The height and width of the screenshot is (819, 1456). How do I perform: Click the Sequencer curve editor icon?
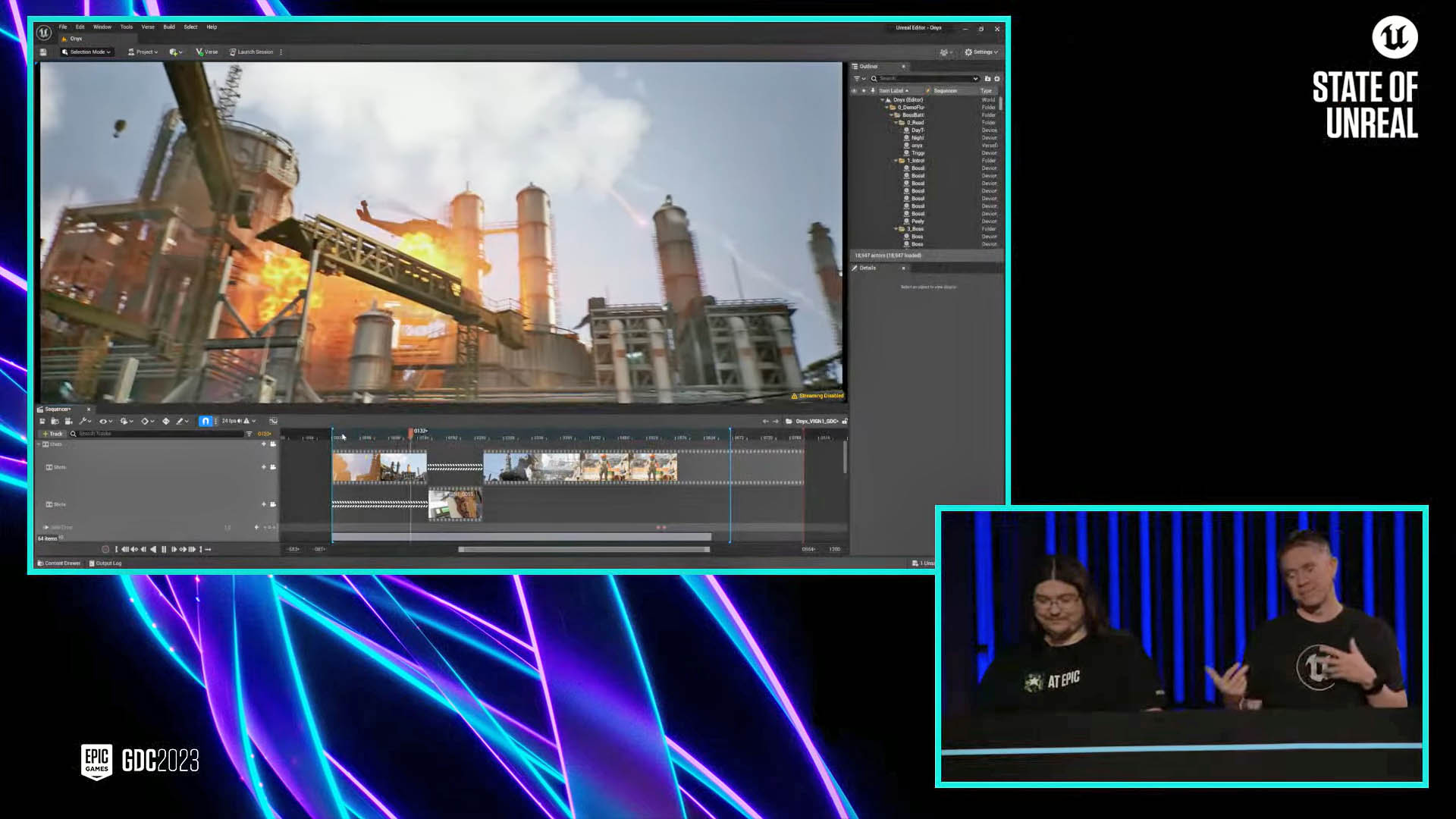(x=274, y=422)
